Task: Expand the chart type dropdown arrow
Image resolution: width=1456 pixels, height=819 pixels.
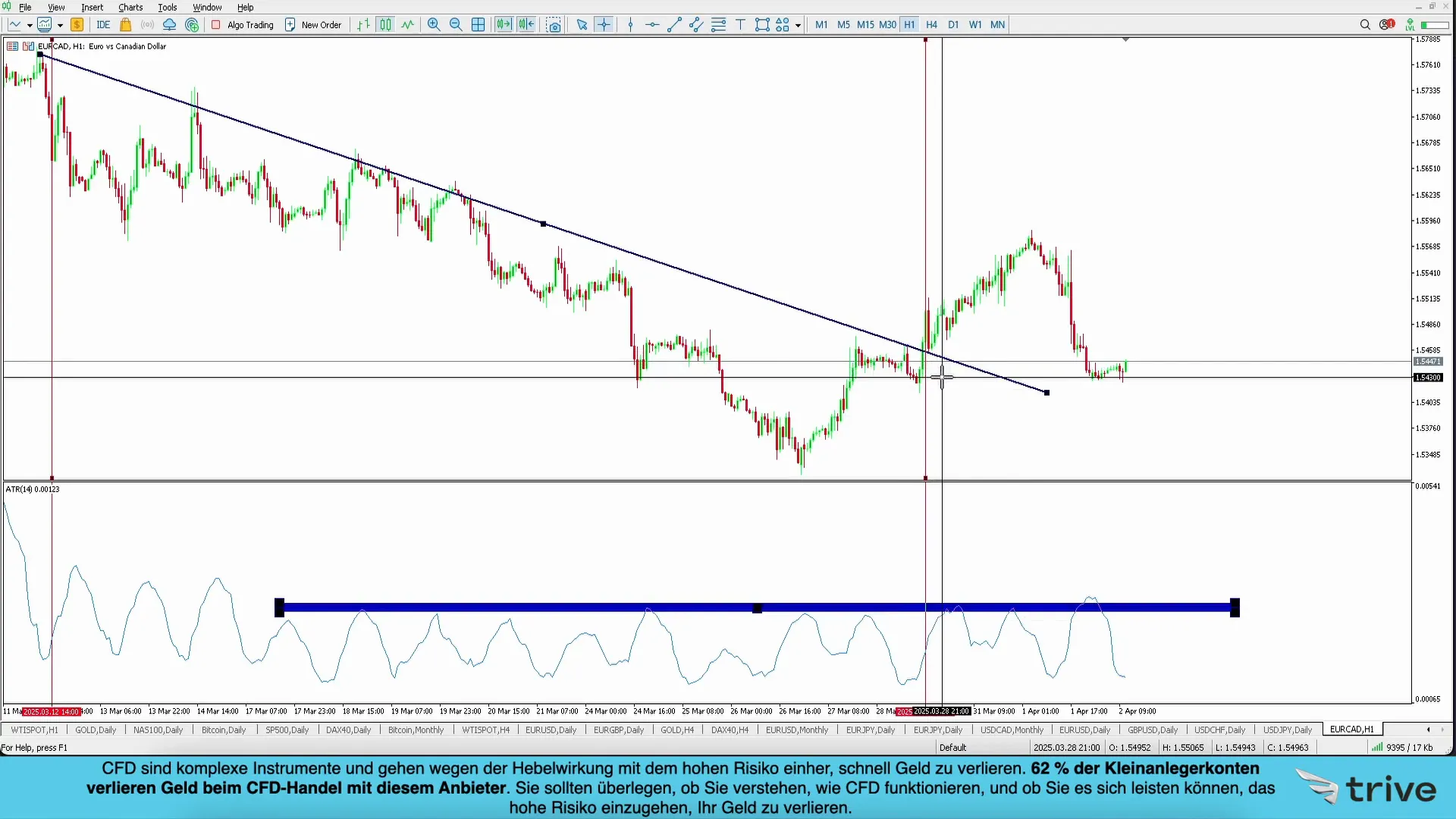Action: [x=30, y=25]
